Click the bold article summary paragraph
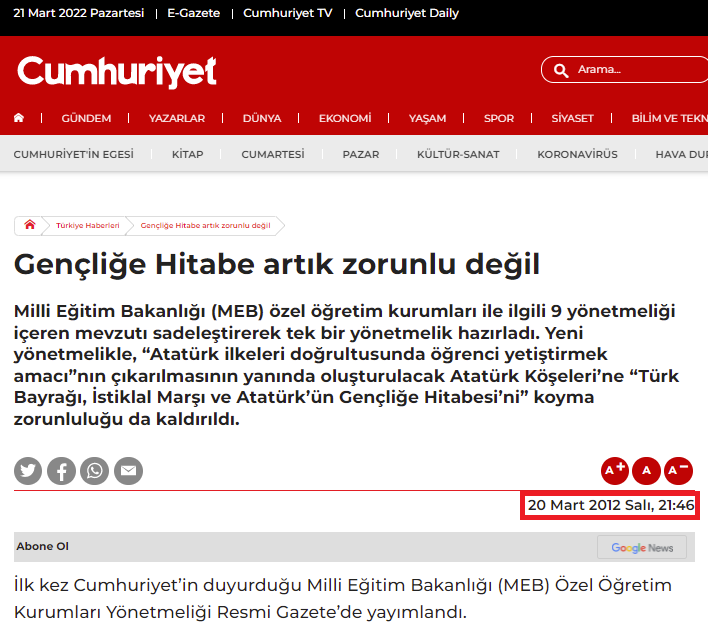The image size is (708, 636). coord(346,365)
